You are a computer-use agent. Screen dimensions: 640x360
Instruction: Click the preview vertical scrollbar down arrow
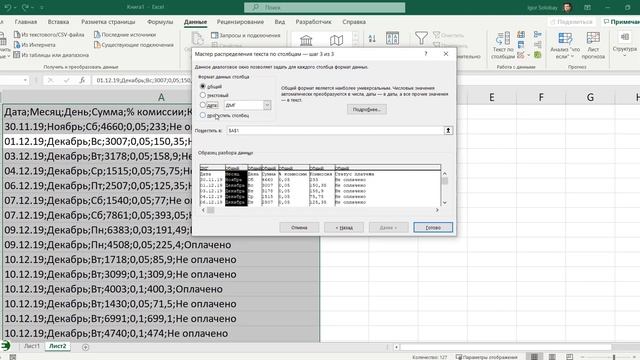445,202
